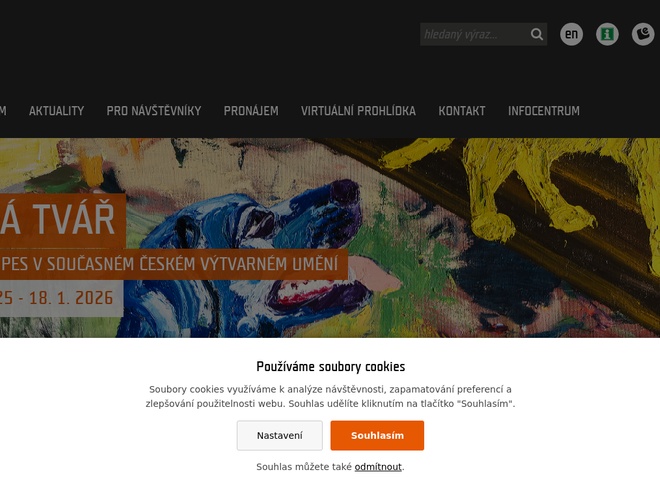The image size is (660, 500).
Task: Select the Kontakt menu item
Action: click(x=462, y=111)
